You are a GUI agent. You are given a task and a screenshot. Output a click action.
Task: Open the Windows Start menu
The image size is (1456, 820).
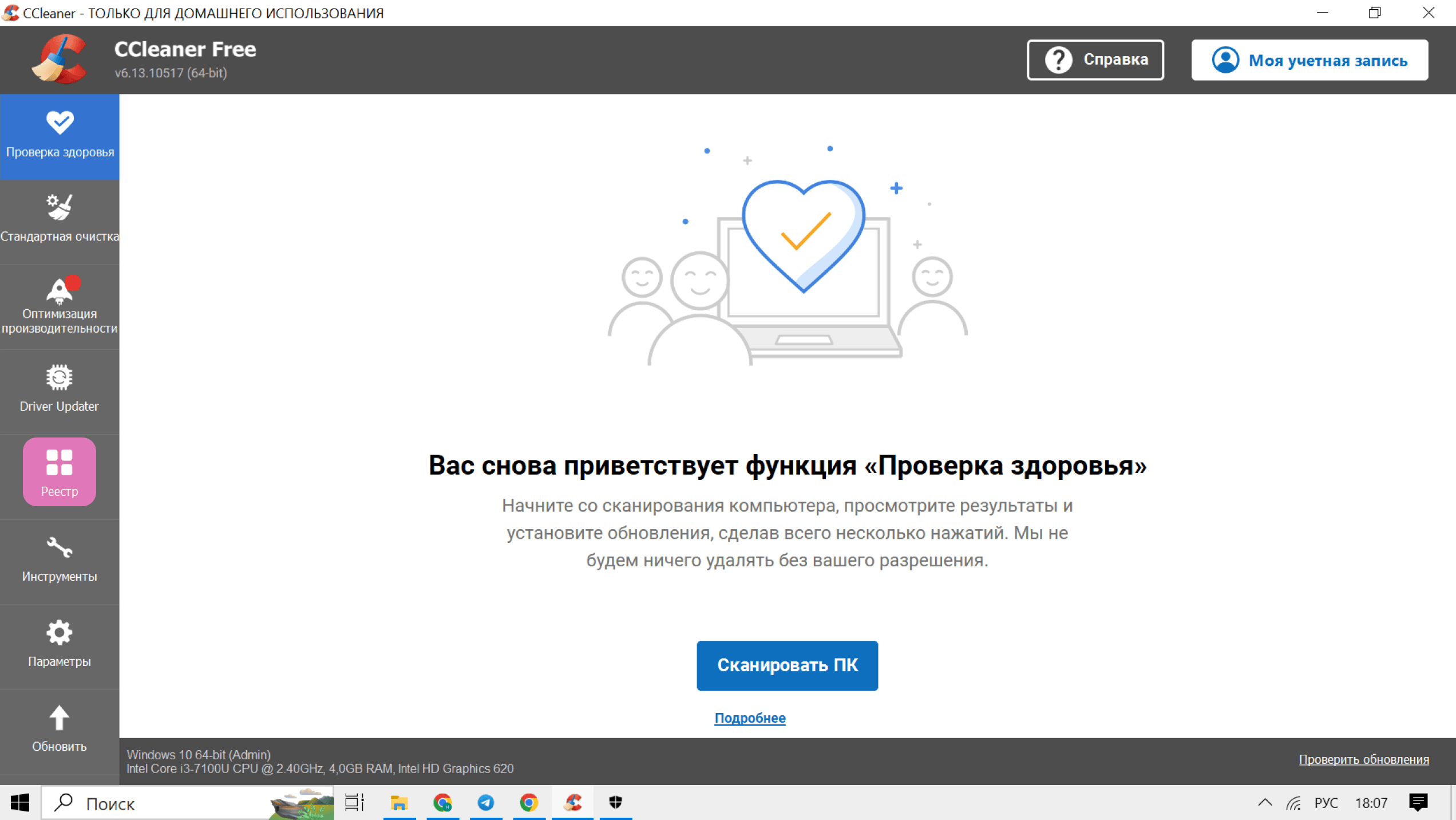[x=20, y=803]
